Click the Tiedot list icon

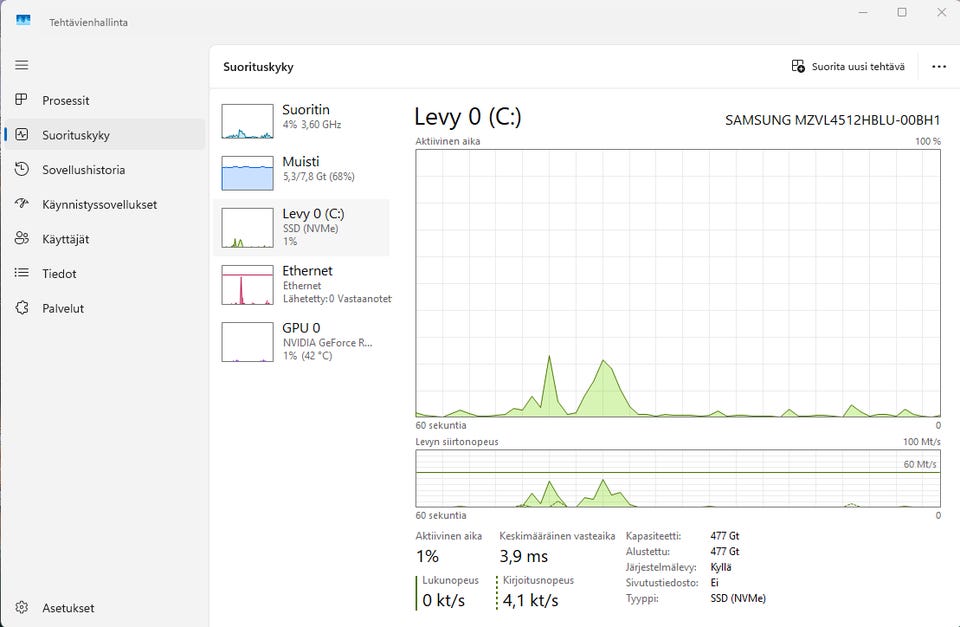pyautogui.click(x=21, y=272)
